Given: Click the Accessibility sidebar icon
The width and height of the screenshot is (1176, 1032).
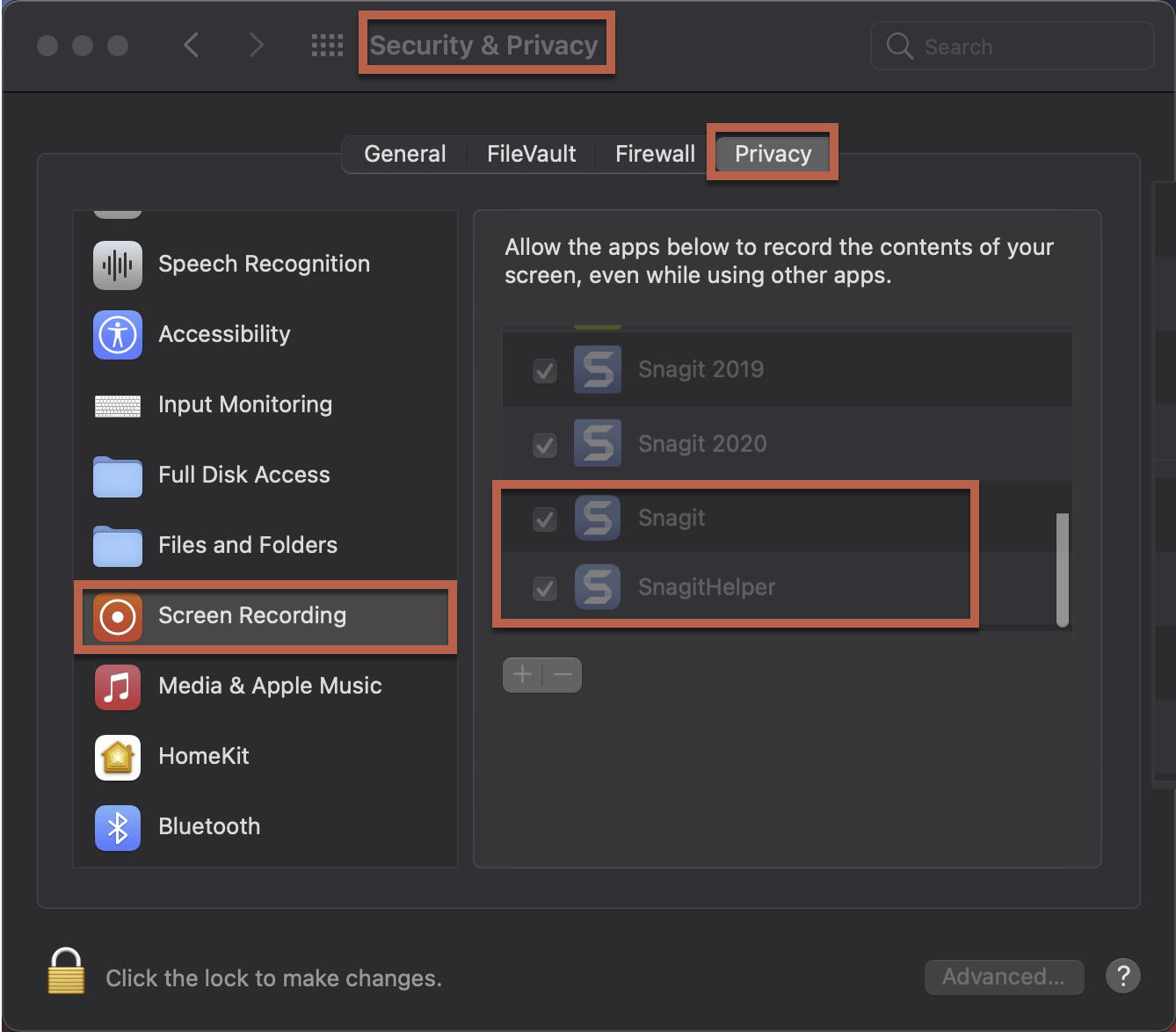Looking at the screenshot, I should (117, 335).
